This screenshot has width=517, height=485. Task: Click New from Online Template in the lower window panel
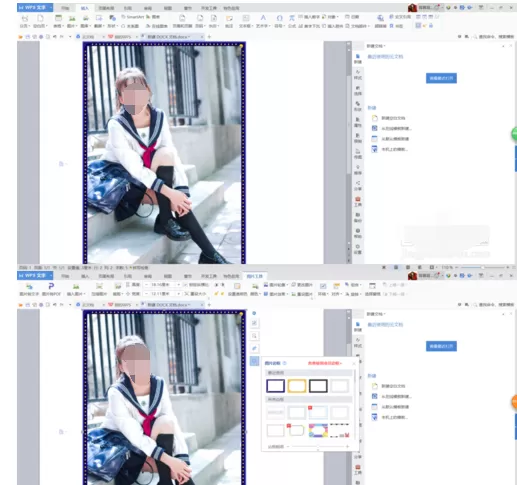click(392, 396)
